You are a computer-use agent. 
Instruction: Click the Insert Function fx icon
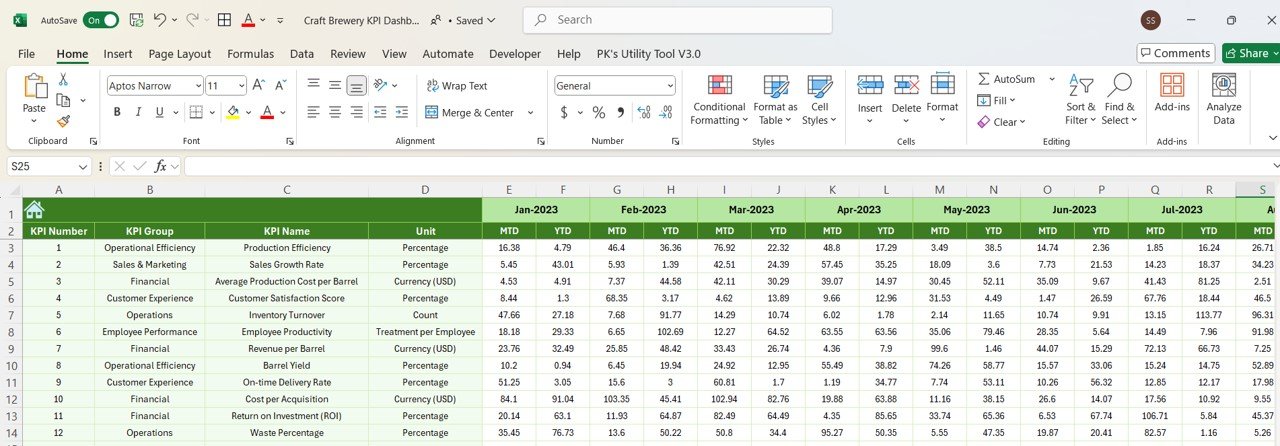160,166
